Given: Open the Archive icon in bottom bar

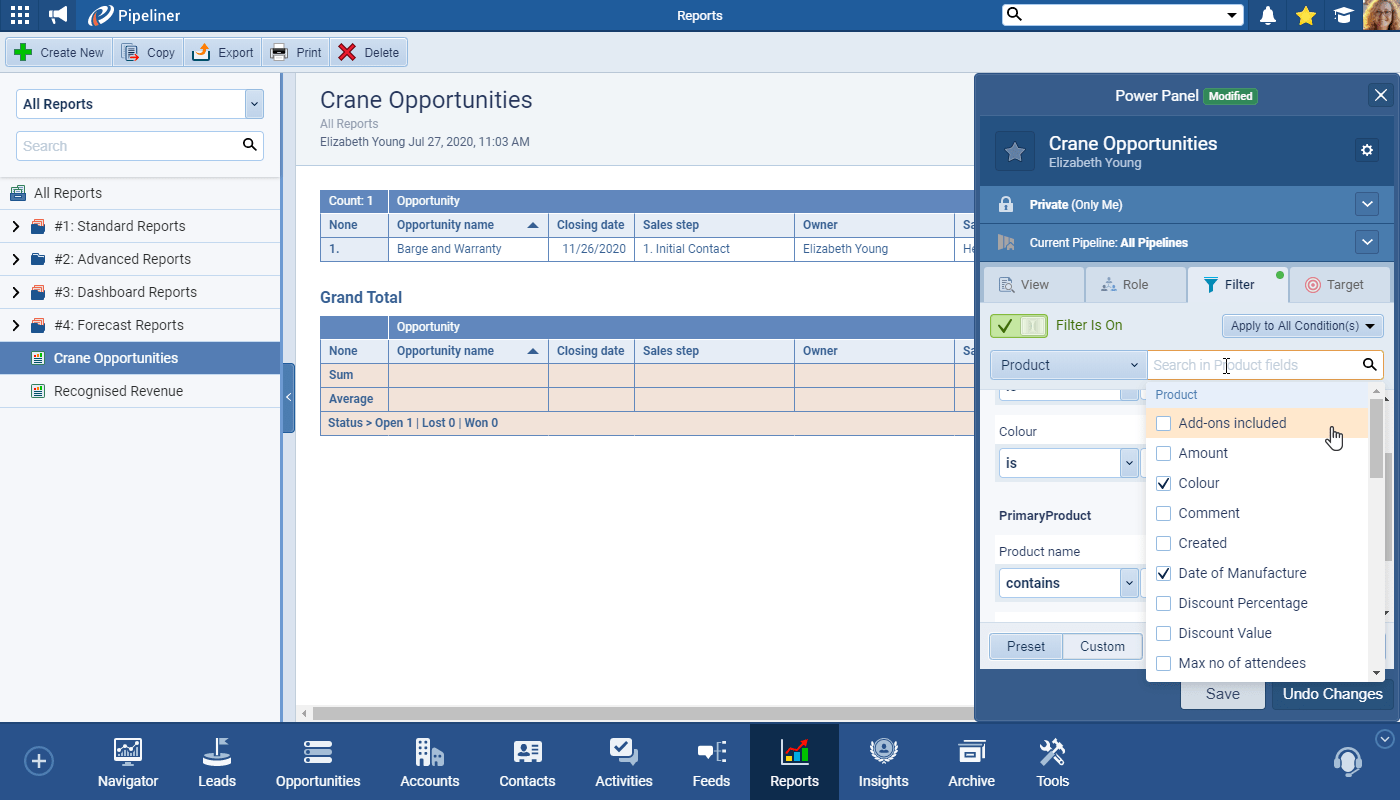Looking at the screenshot, I should tap(971, 762).
